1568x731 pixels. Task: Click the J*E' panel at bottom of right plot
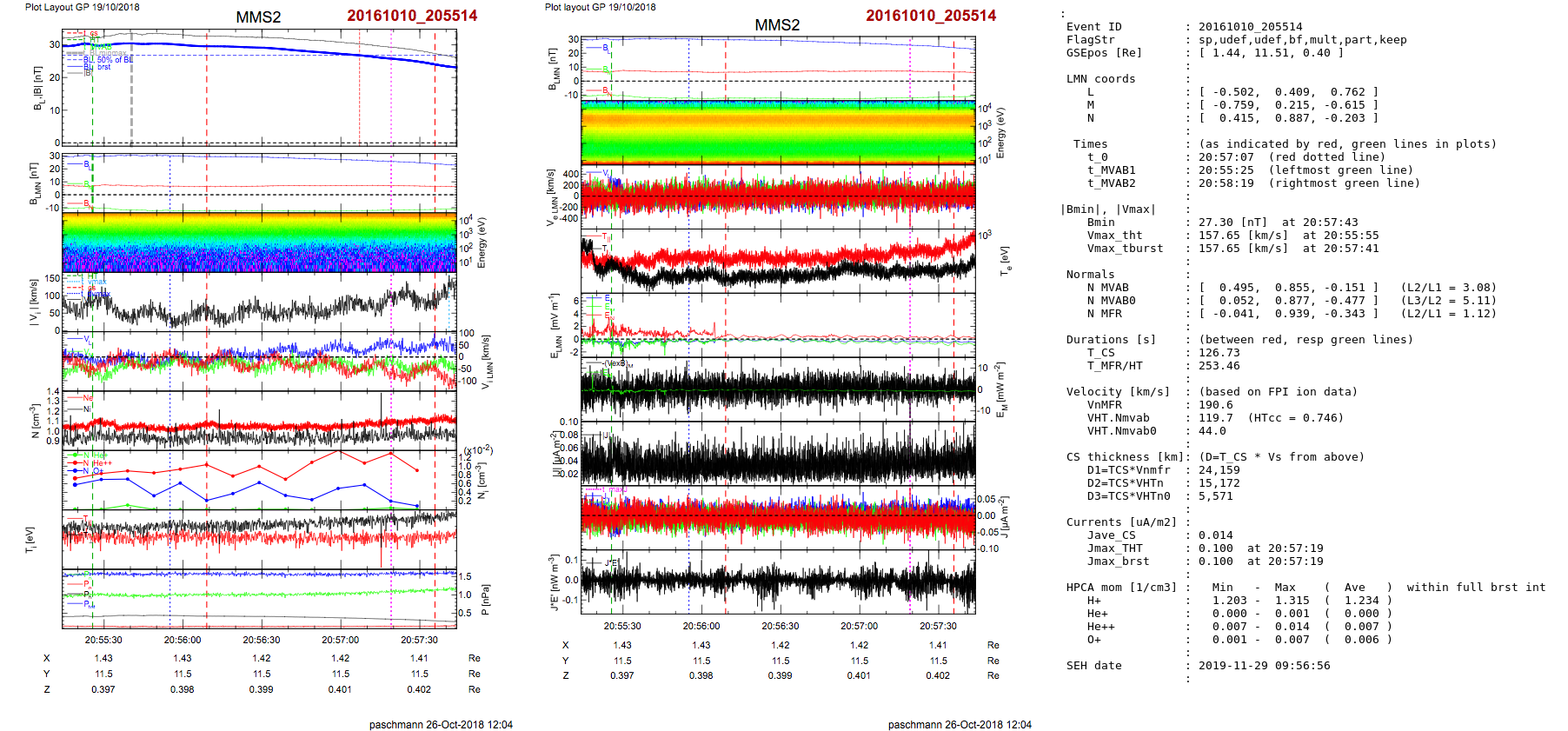[778, 581]
